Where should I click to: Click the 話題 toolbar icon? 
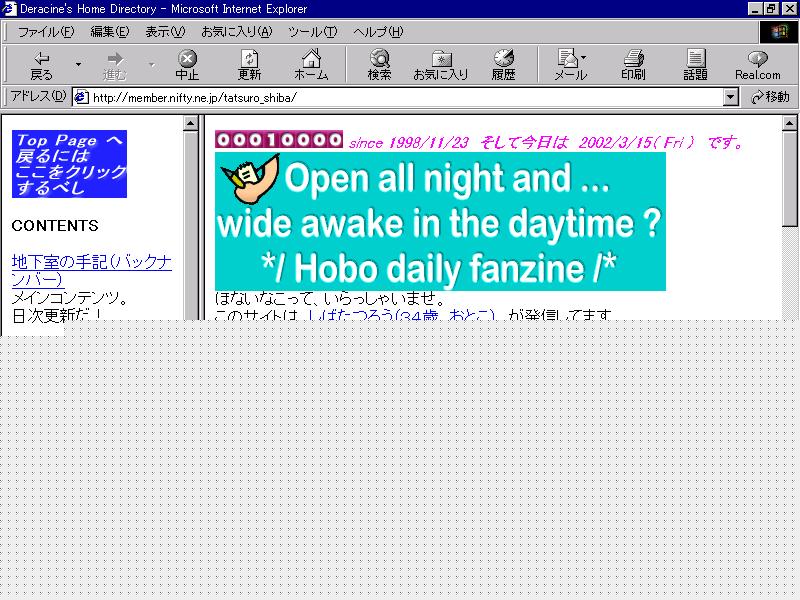(695, 64)
